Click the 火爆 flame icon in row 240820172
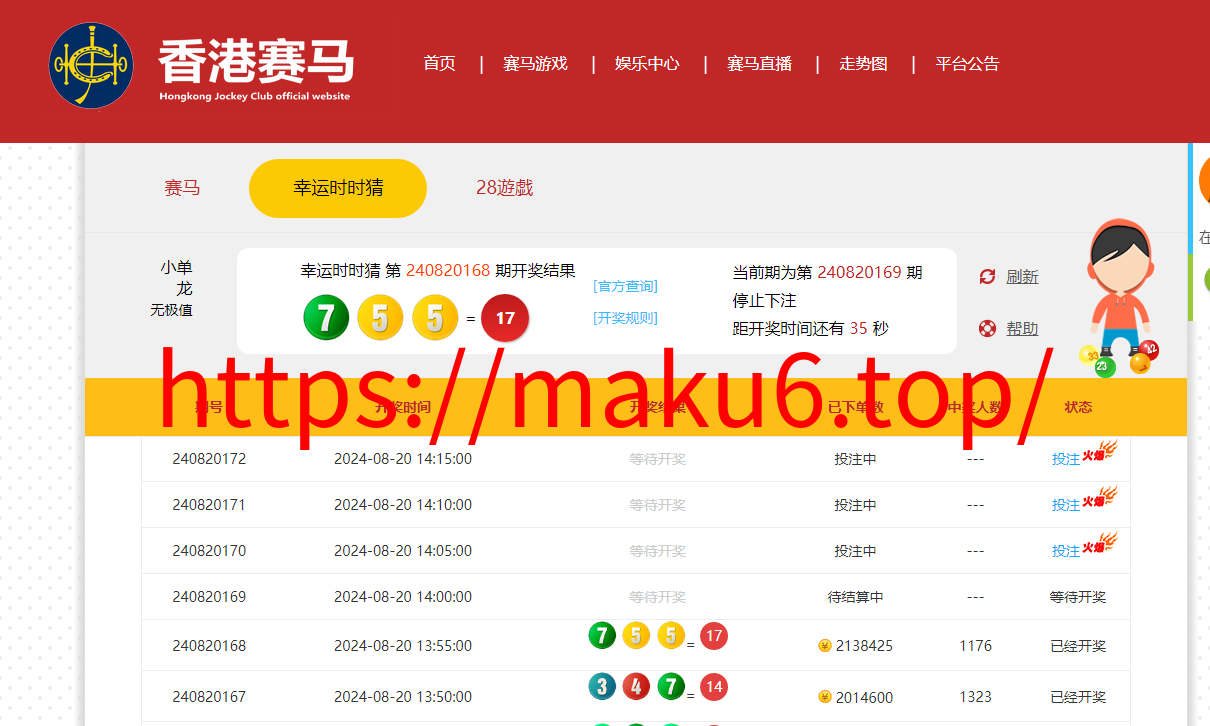 [x=1099, y=453]
